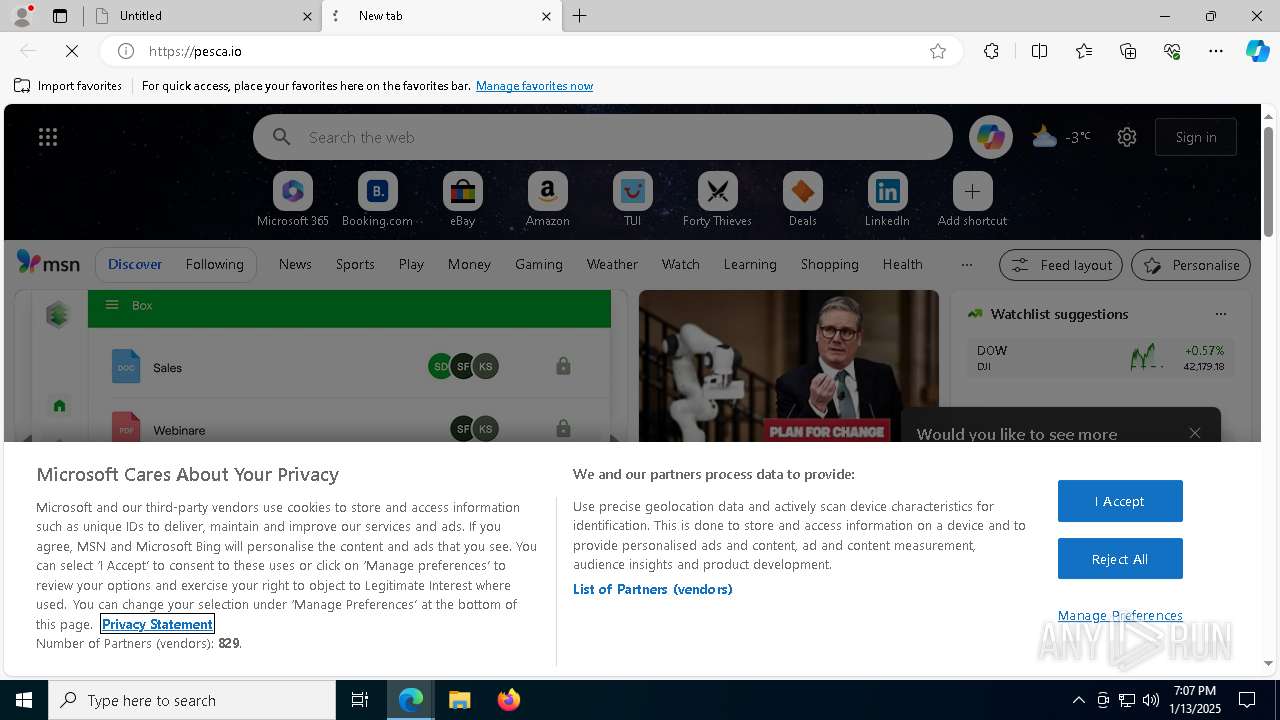Open Feed layout options
This screenshot has width=1280, height=720.
click(1061, 265)
